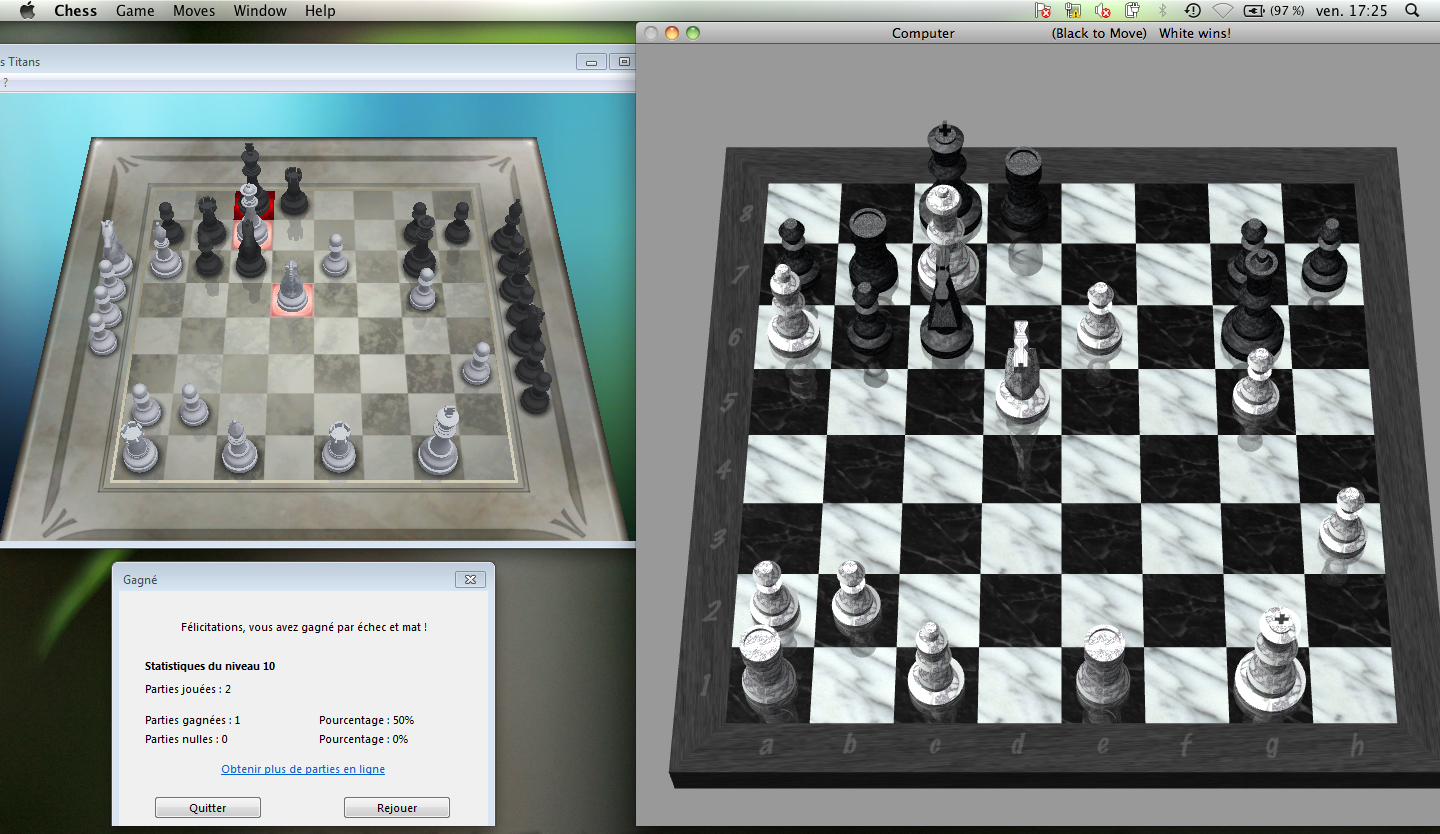Open the Help menu

(320, 11)
